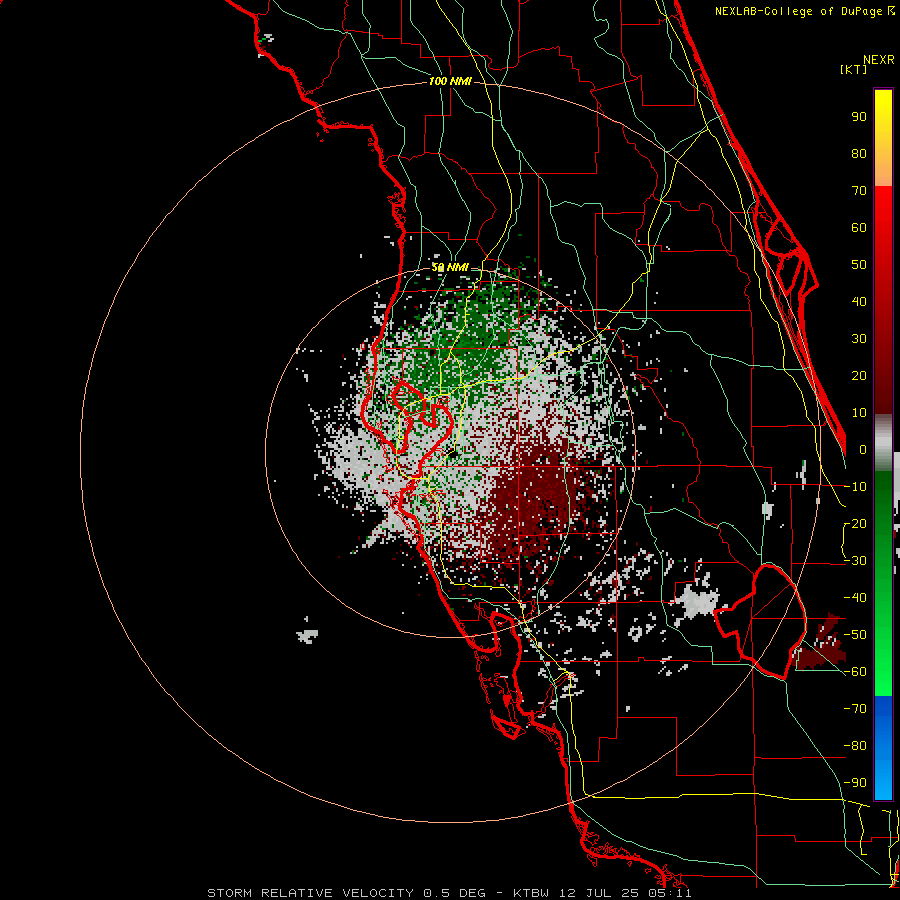The image size is (900, 900).
Task: Click the NEXR label above color bar
Action: (879, 60)
